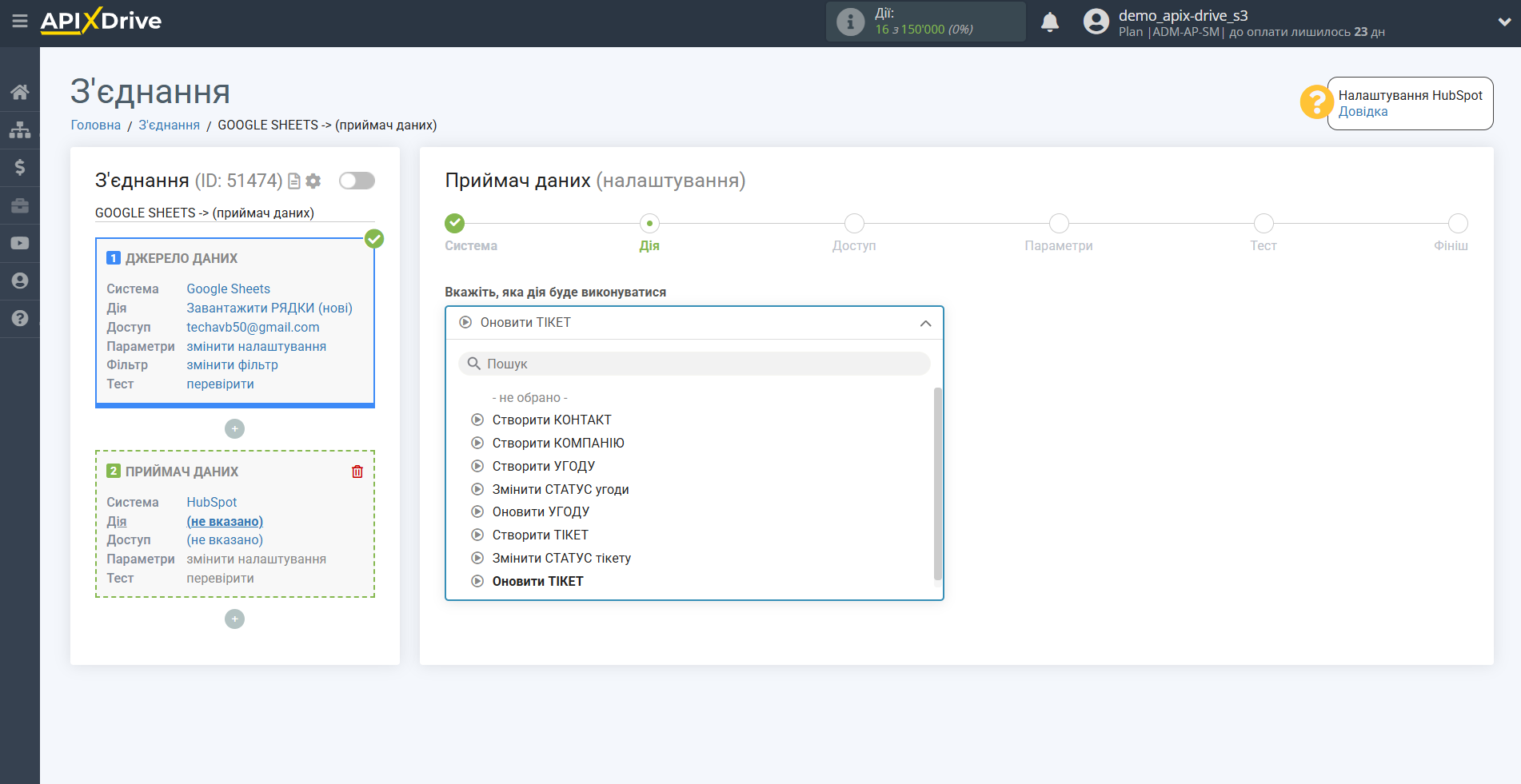The image size is (1521, 784).
Task: Open the Довідка help link
Action: point(1363,112)
